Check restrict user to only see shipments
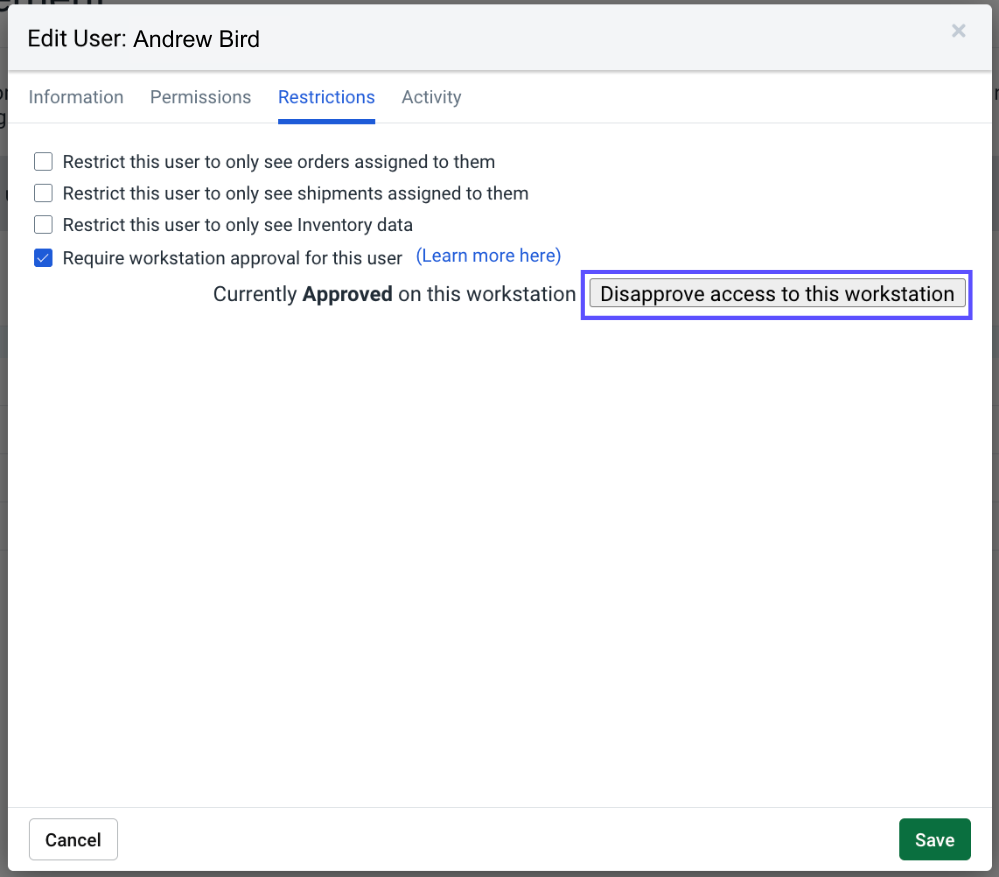Screen dimensions: 999x877 point(43,193)
